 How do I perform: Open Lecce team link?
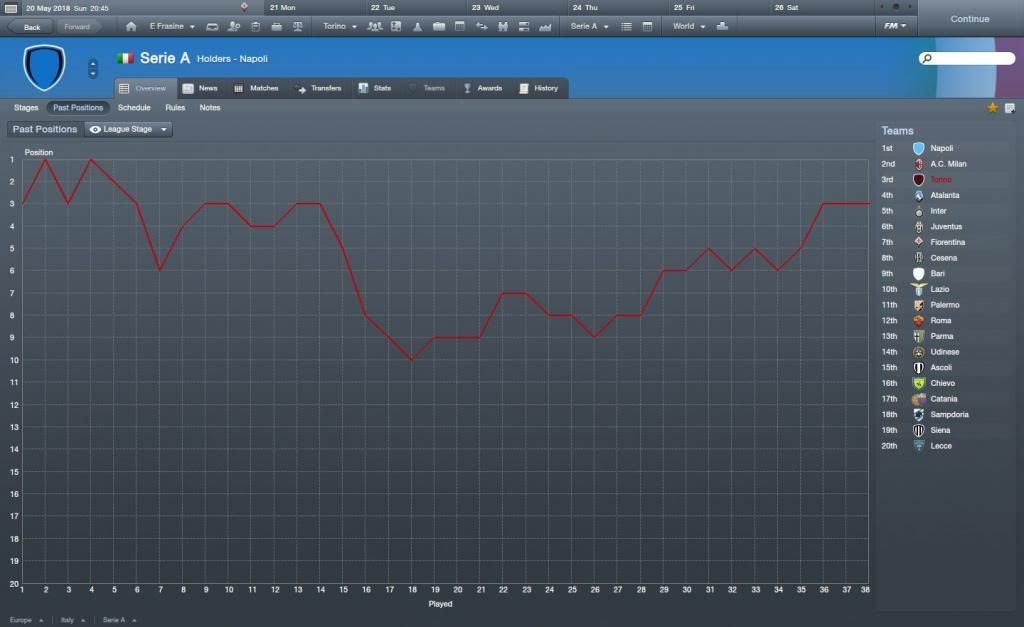[940, 446]
